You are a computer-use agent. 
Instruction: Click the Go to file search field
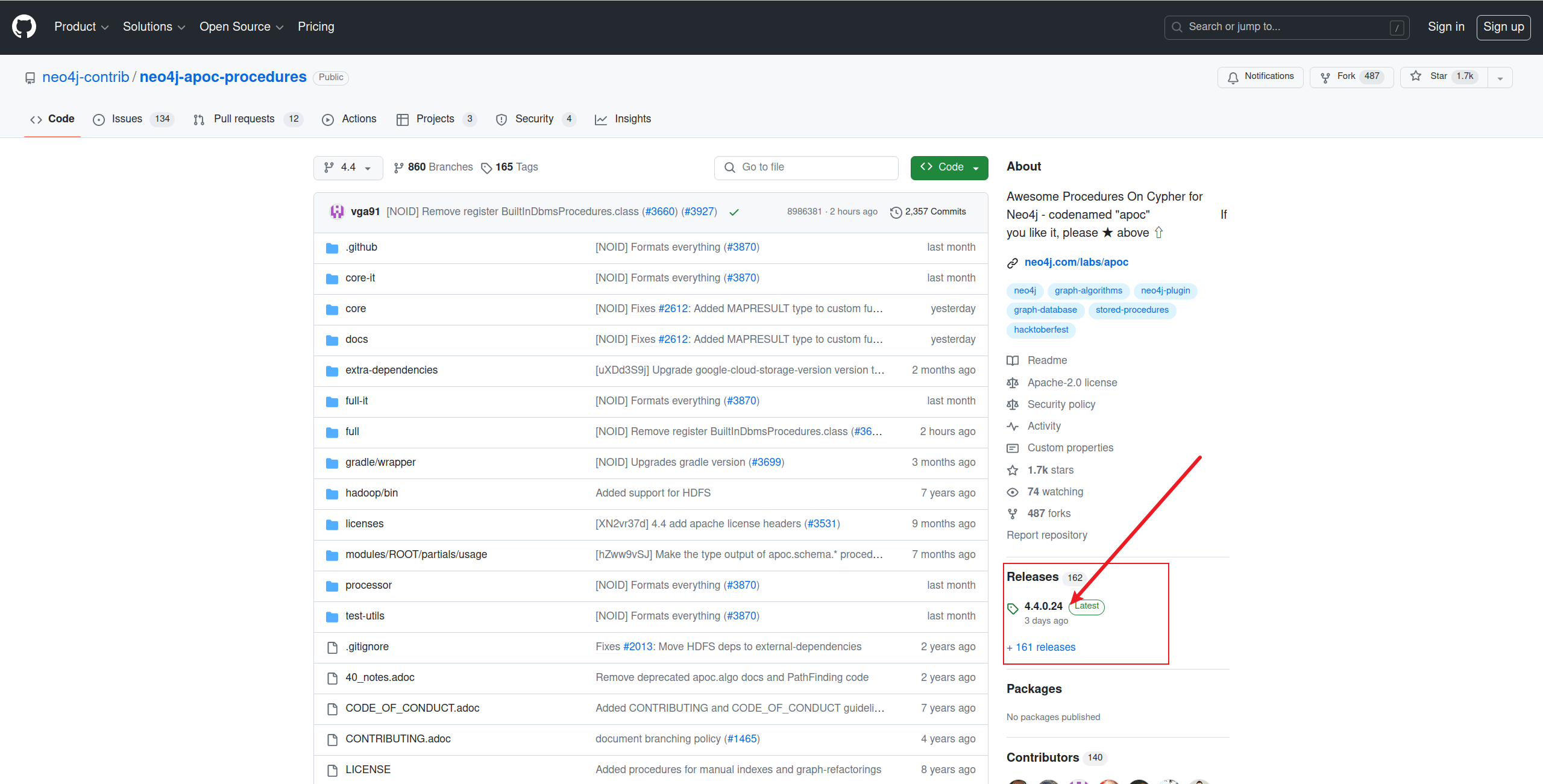806,168
